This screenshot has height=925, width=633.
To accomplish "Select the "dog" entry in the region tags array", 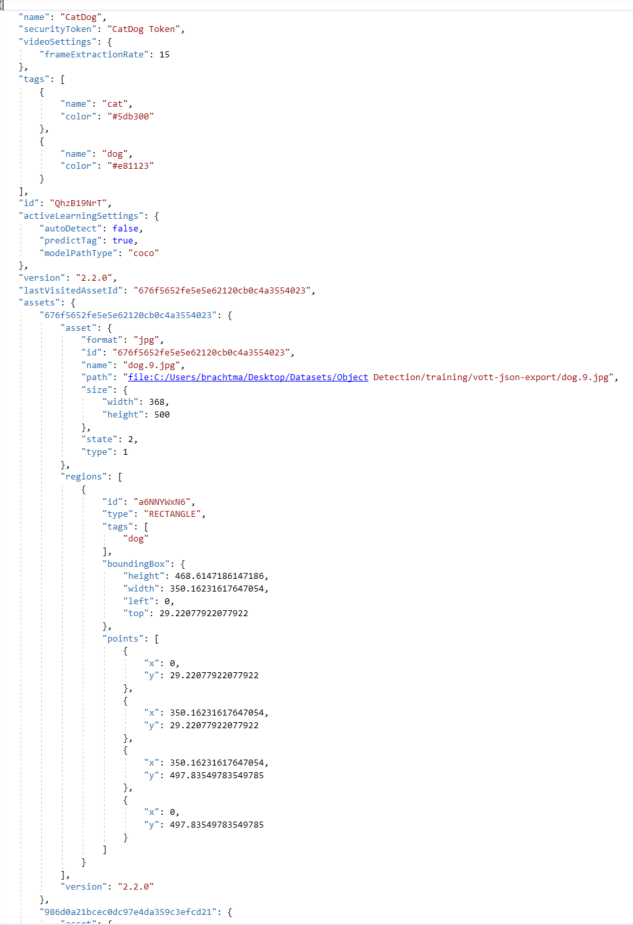I will (136, 539).
